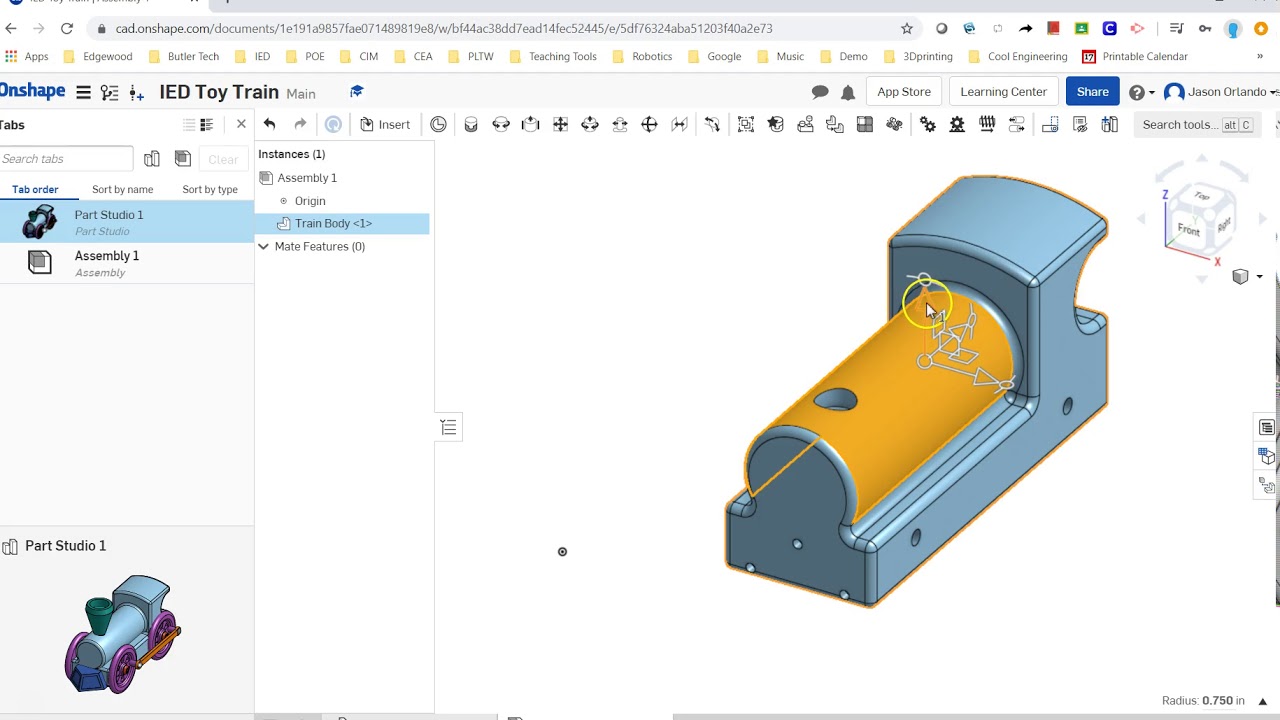Image resolution: width=1280 pixels, height=720 pixels.
Task: Click the blue Share button
Action: 1092,92
